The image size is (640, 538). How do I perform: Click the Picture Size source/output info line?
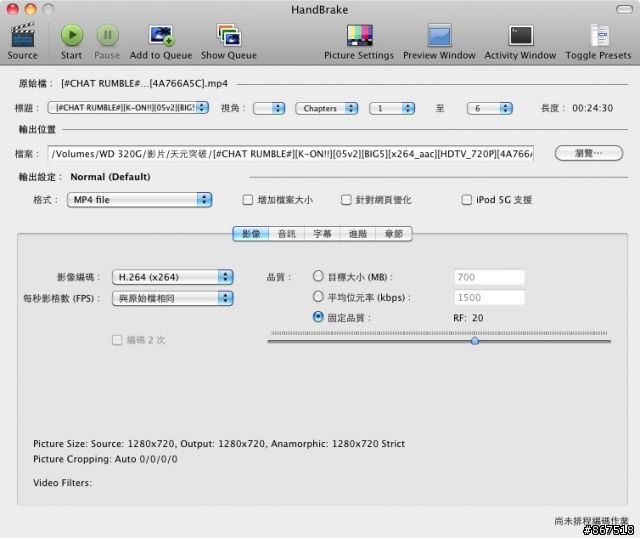(219, 444)
